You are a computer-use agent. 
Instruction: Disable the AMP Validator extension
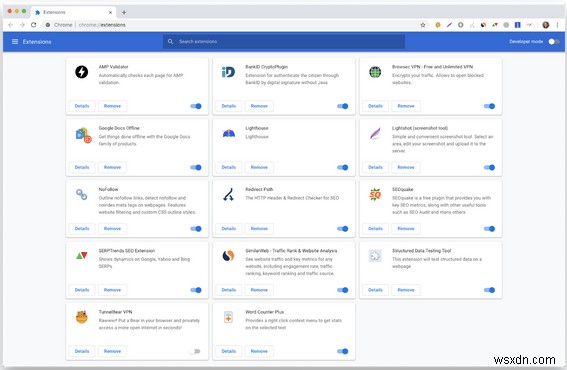[196, 106]
